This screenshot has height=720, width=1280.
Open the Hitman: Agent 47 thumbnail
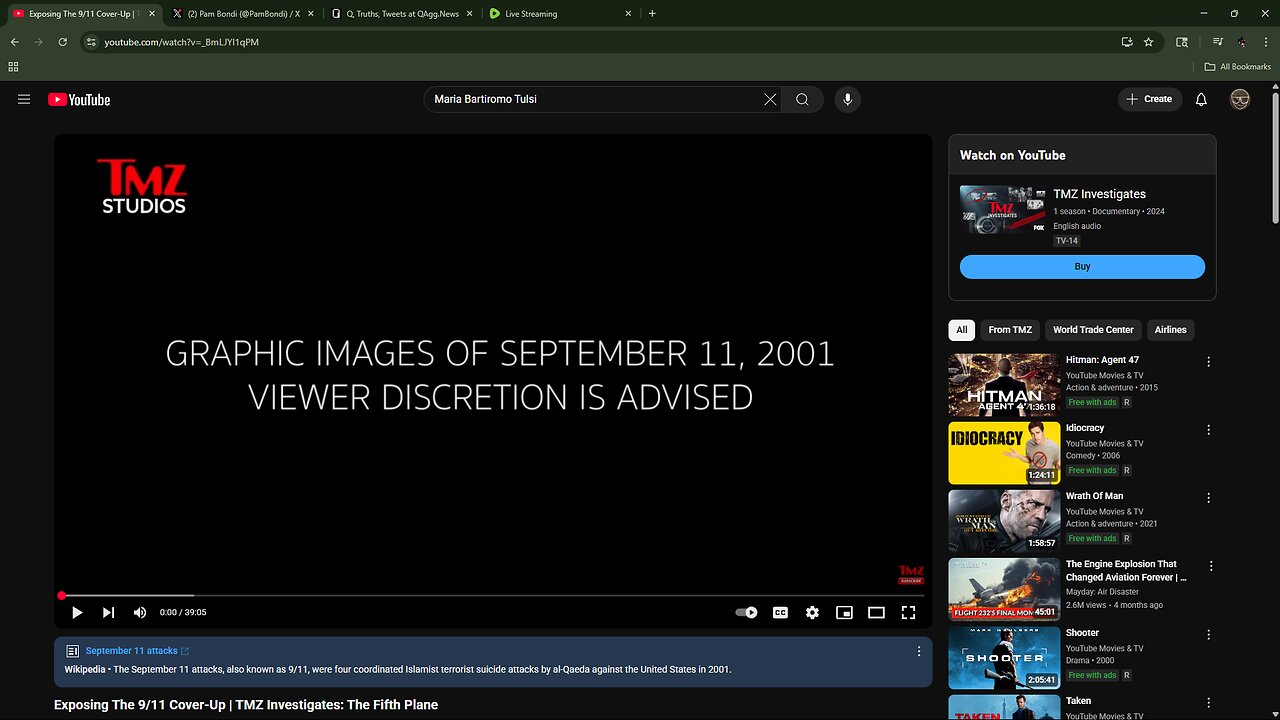[1004, 385]
